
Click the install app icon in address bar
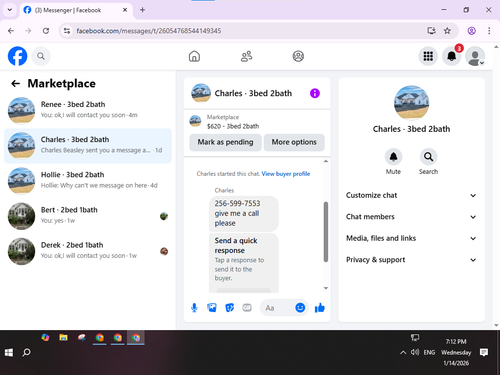pyautogui.click(x=431, y=31)
